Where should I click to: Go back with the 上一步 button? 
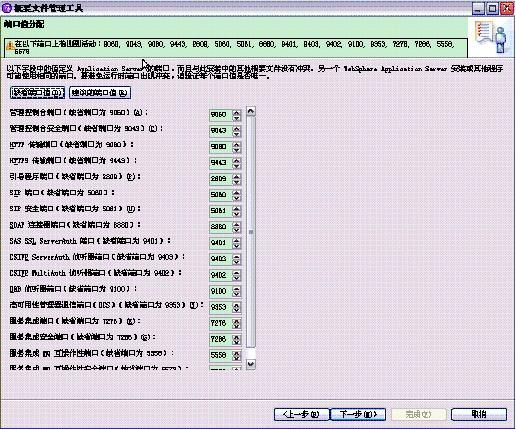point(301,414)
